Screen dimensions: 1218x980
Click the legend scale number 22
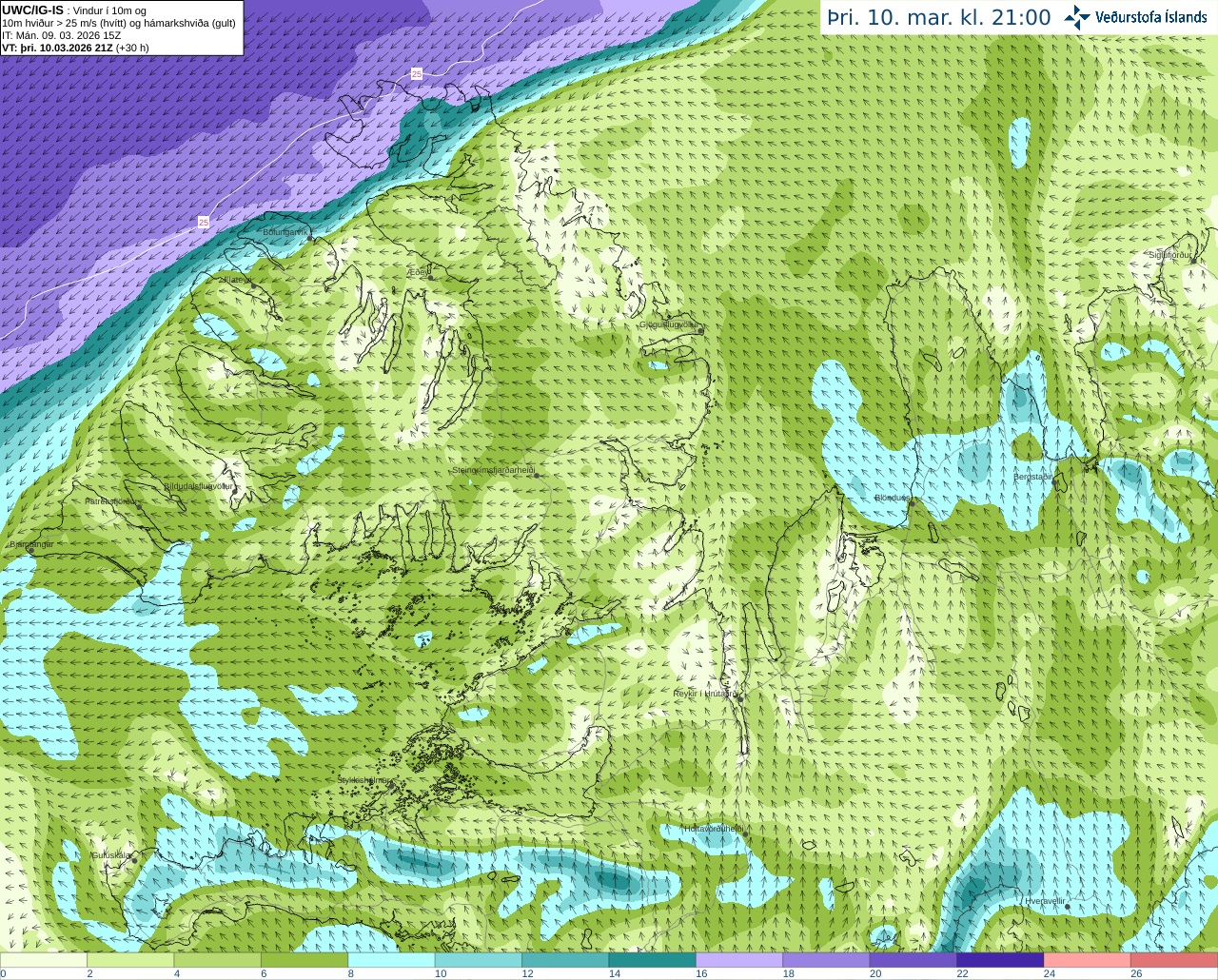(962, 973)
